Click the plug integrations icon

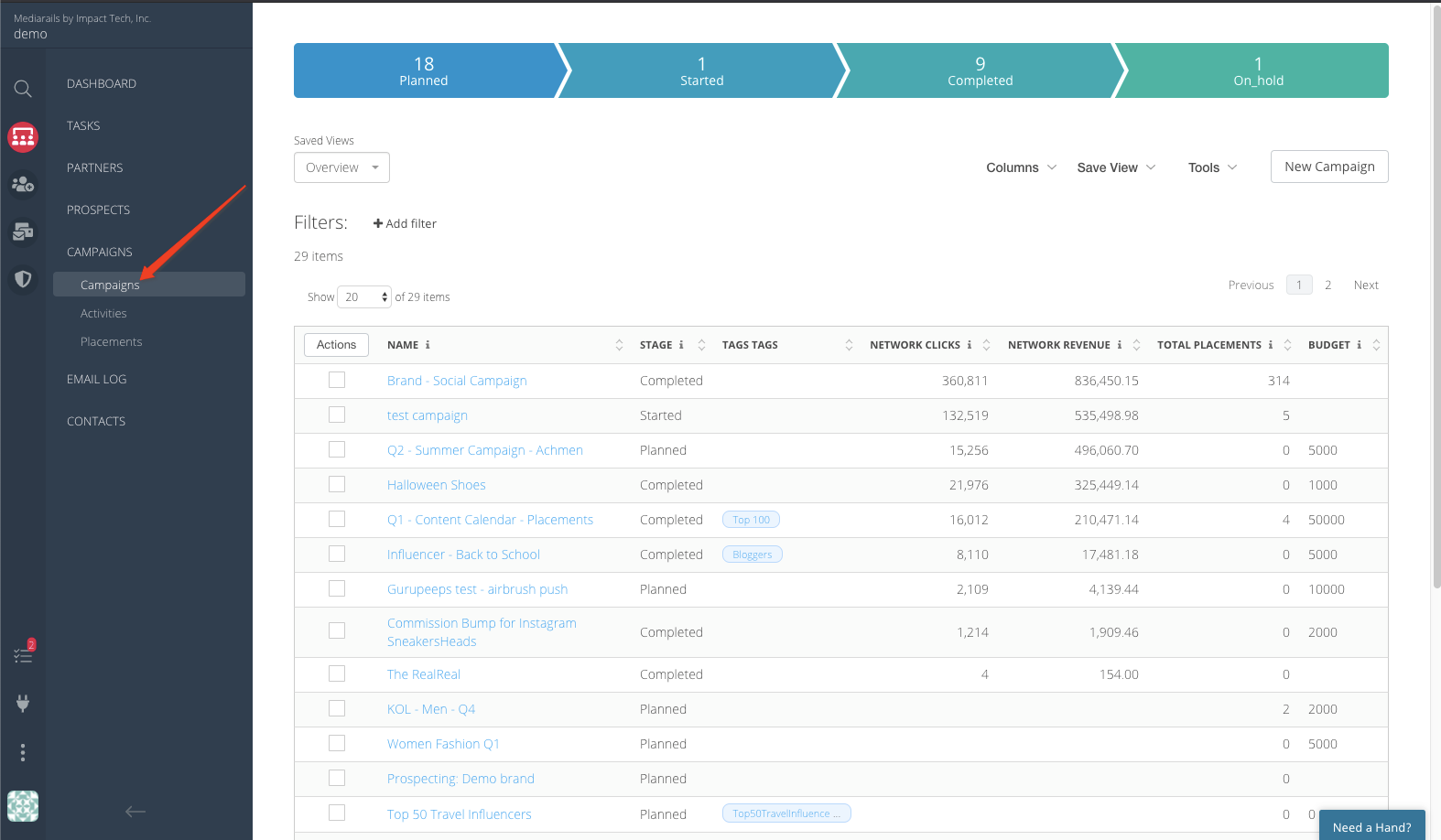point(23,703)
